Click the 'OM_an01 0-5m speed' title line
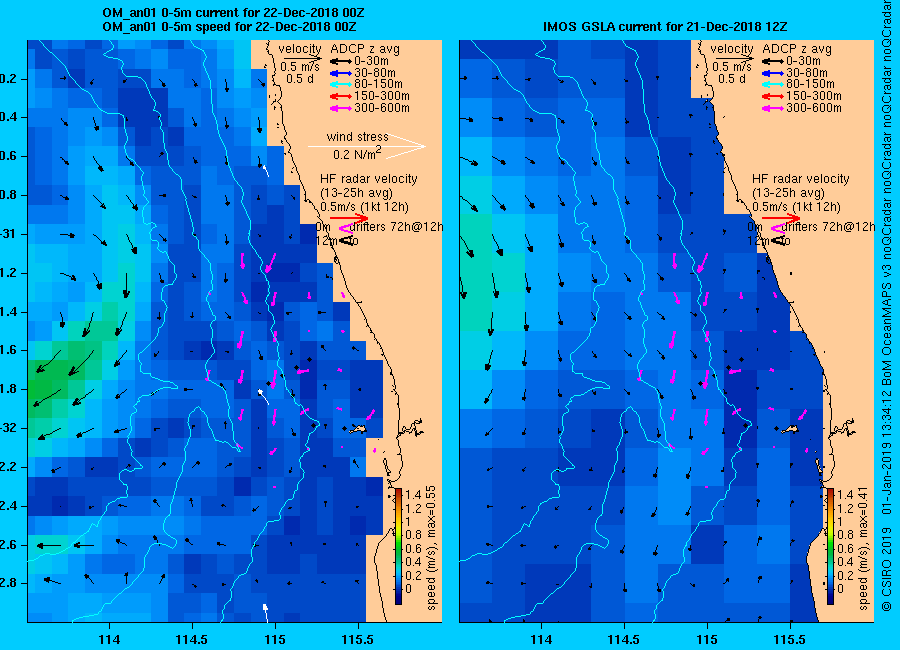 point(229,27)
